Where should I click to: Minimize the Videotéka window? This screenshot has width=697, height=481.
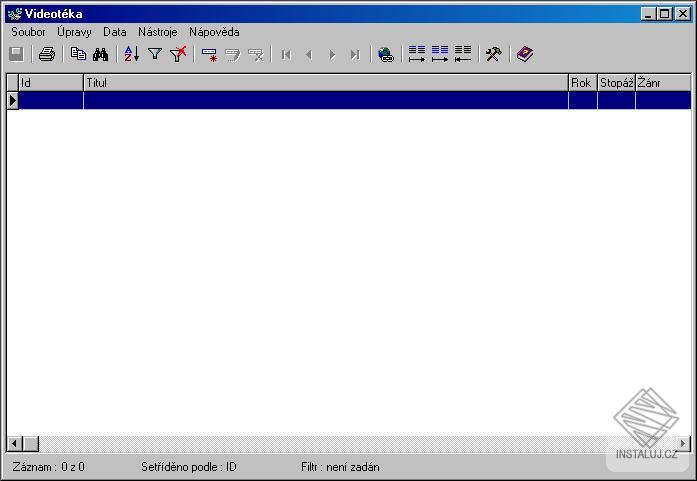pos(649,14)
